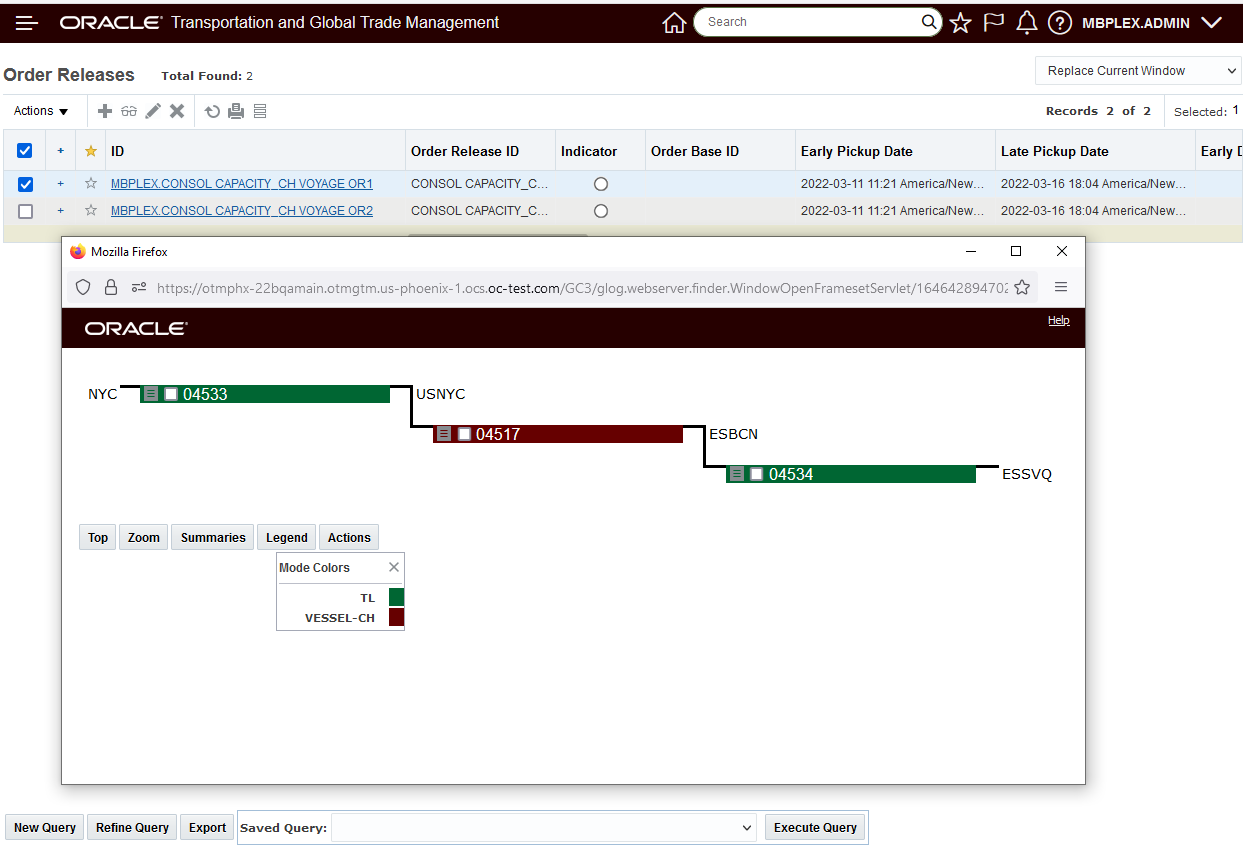Click the header plus expand-all column
Screen dimensions: 1243x853
coord(60,151)
